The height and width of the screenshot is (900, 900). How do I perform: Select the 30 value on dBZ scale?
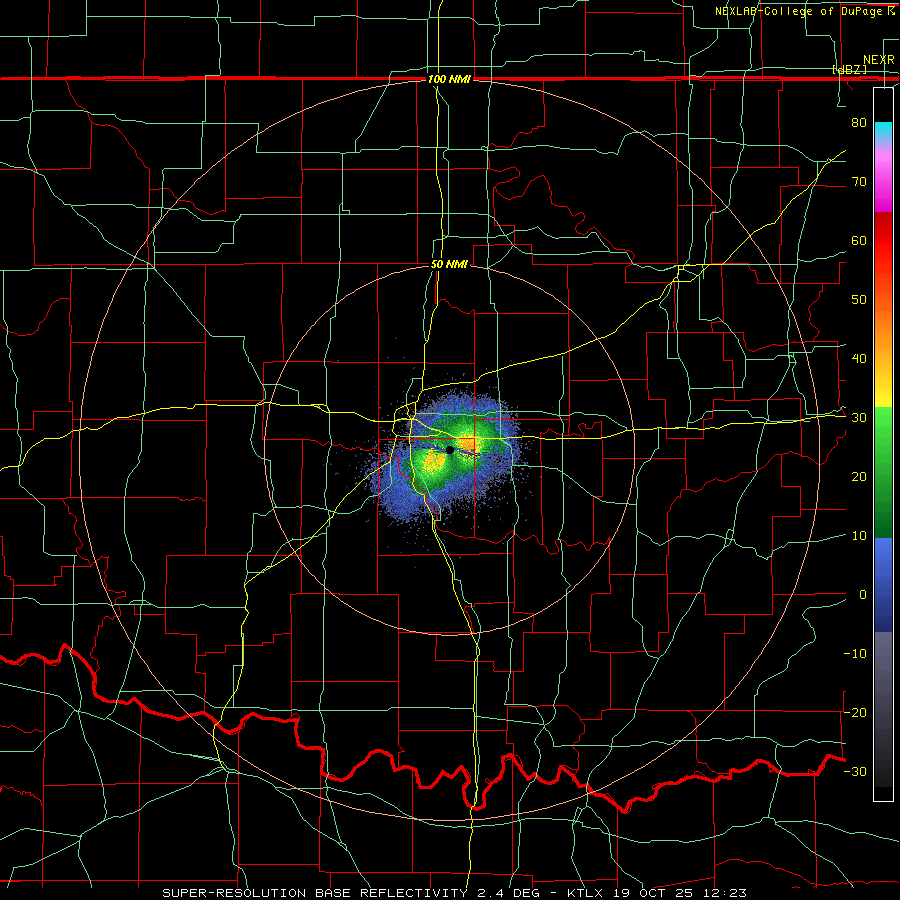[859, 418]
